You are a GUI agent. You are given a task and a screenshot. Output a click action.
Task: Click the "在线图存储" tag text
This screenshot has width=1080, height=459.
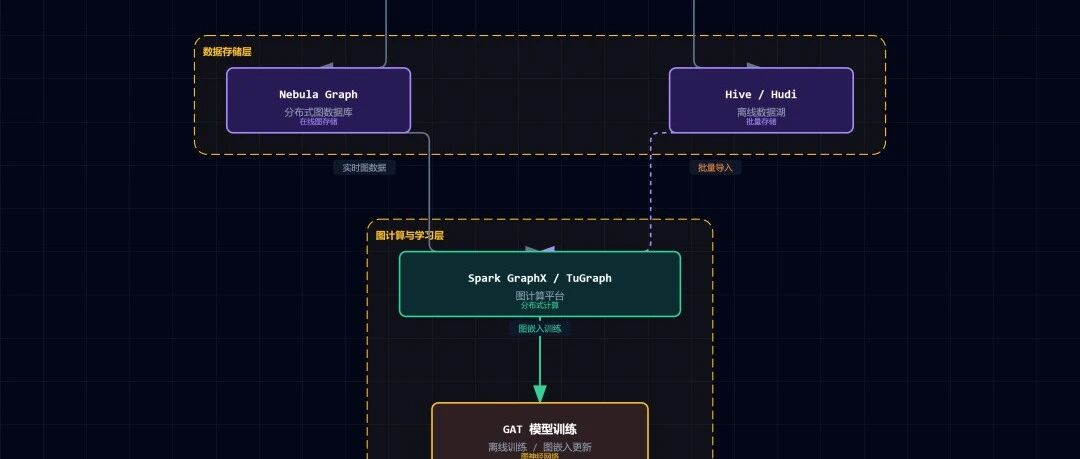click(318, 122)
